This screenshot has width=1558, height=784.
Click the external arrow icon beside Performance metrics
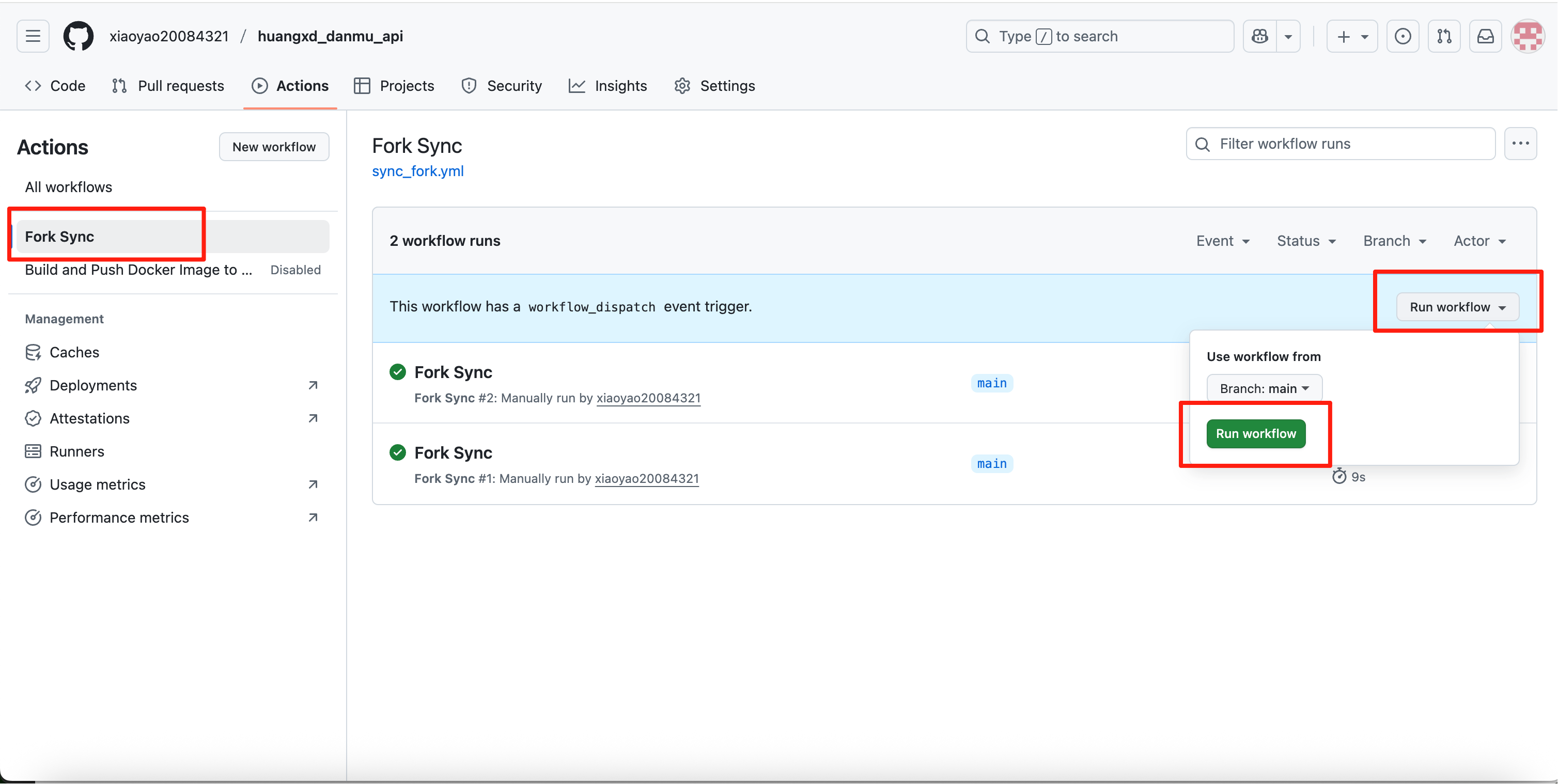coord(313,518)
